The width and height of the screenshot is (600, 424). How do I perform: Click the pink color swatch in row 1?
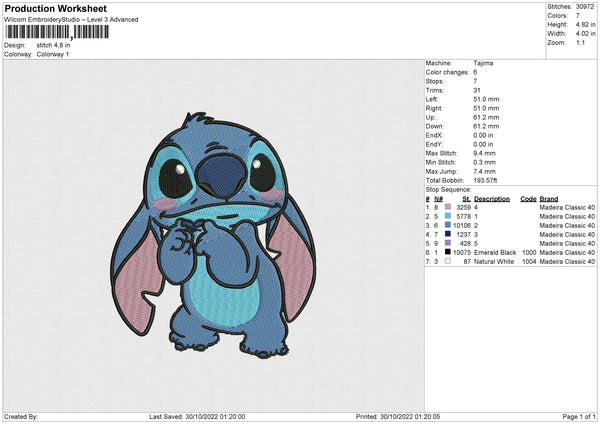(447, 207)
